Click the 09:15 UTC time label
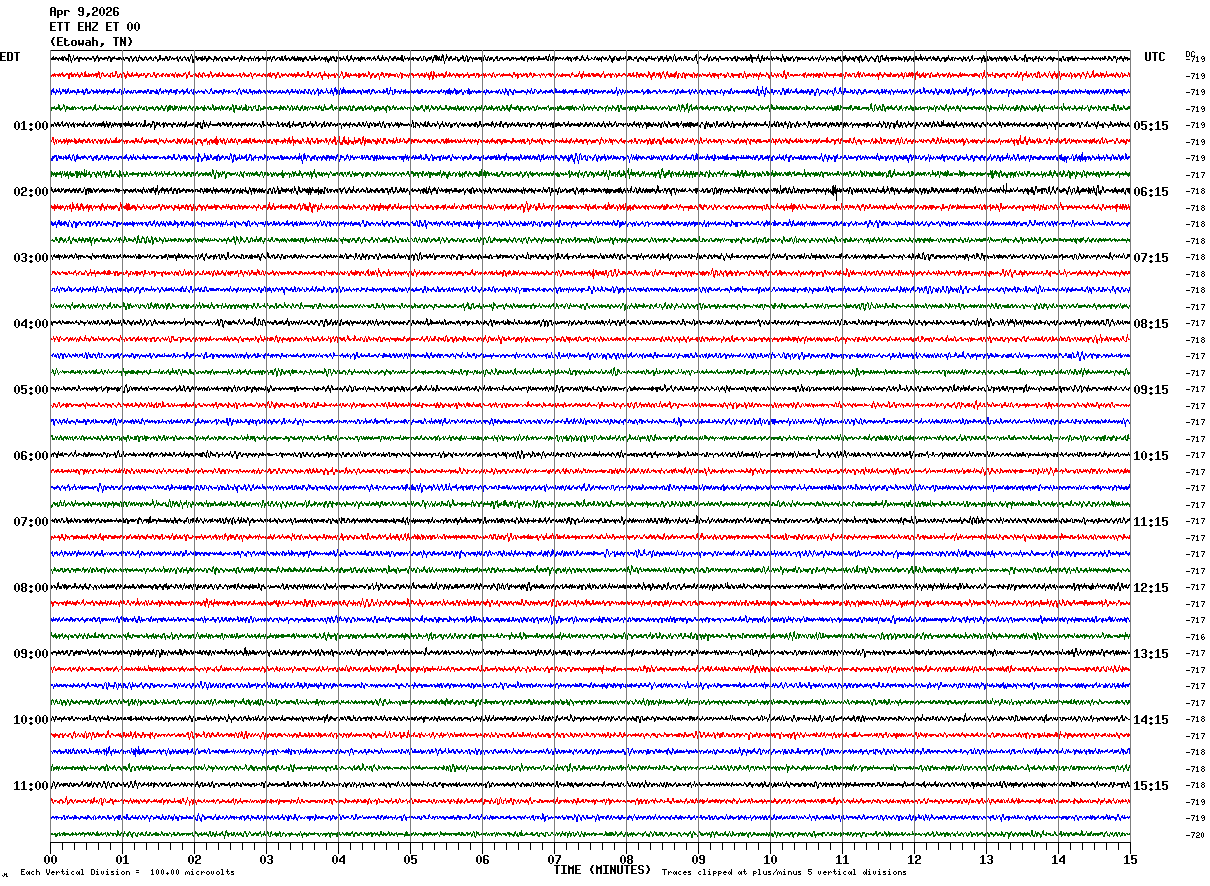The width and height of the screenshot is (1210, 886). 1151,390
